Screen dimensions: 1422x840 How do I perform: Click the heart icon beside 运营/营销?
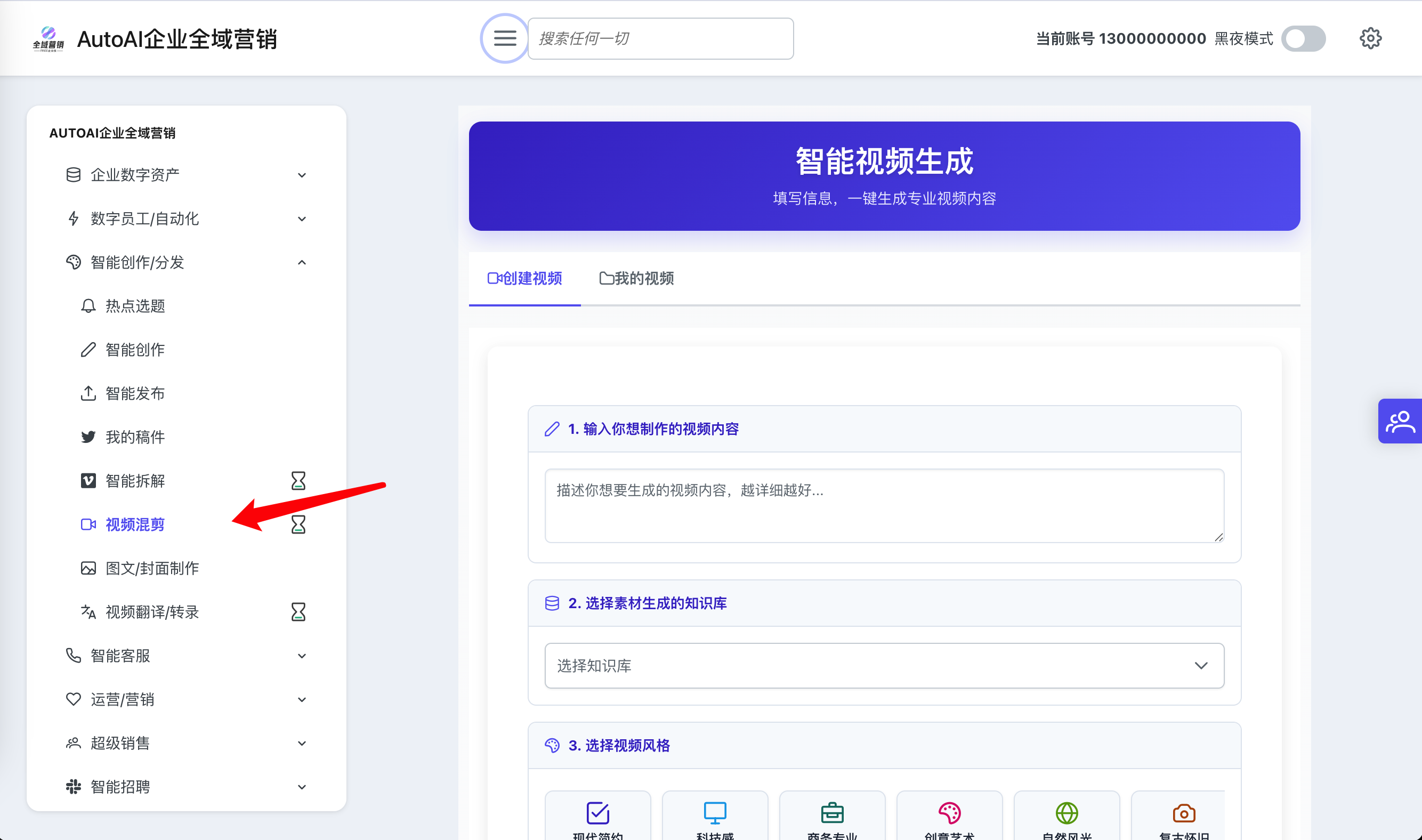point(73,699)
